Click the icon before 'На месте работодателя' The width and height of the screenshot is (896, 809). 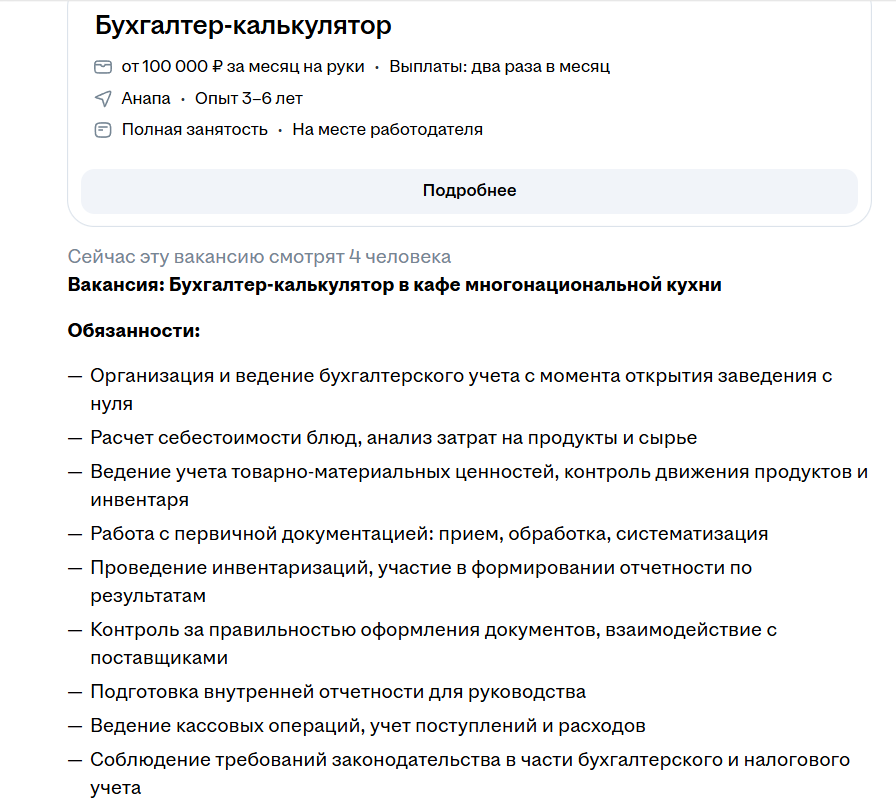pyautogui.click(x=103, y=129)
